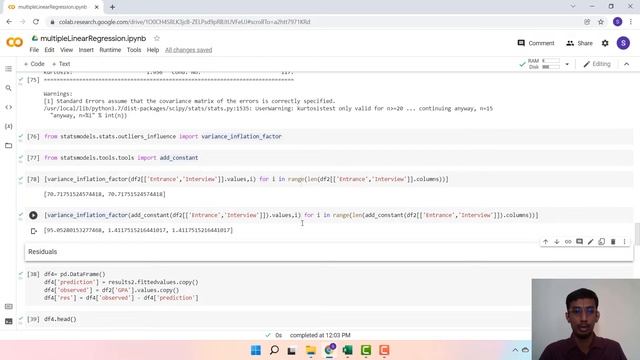Add a new Code cell
This screenshot has height=360, width=640.
[x=34, y=64]
